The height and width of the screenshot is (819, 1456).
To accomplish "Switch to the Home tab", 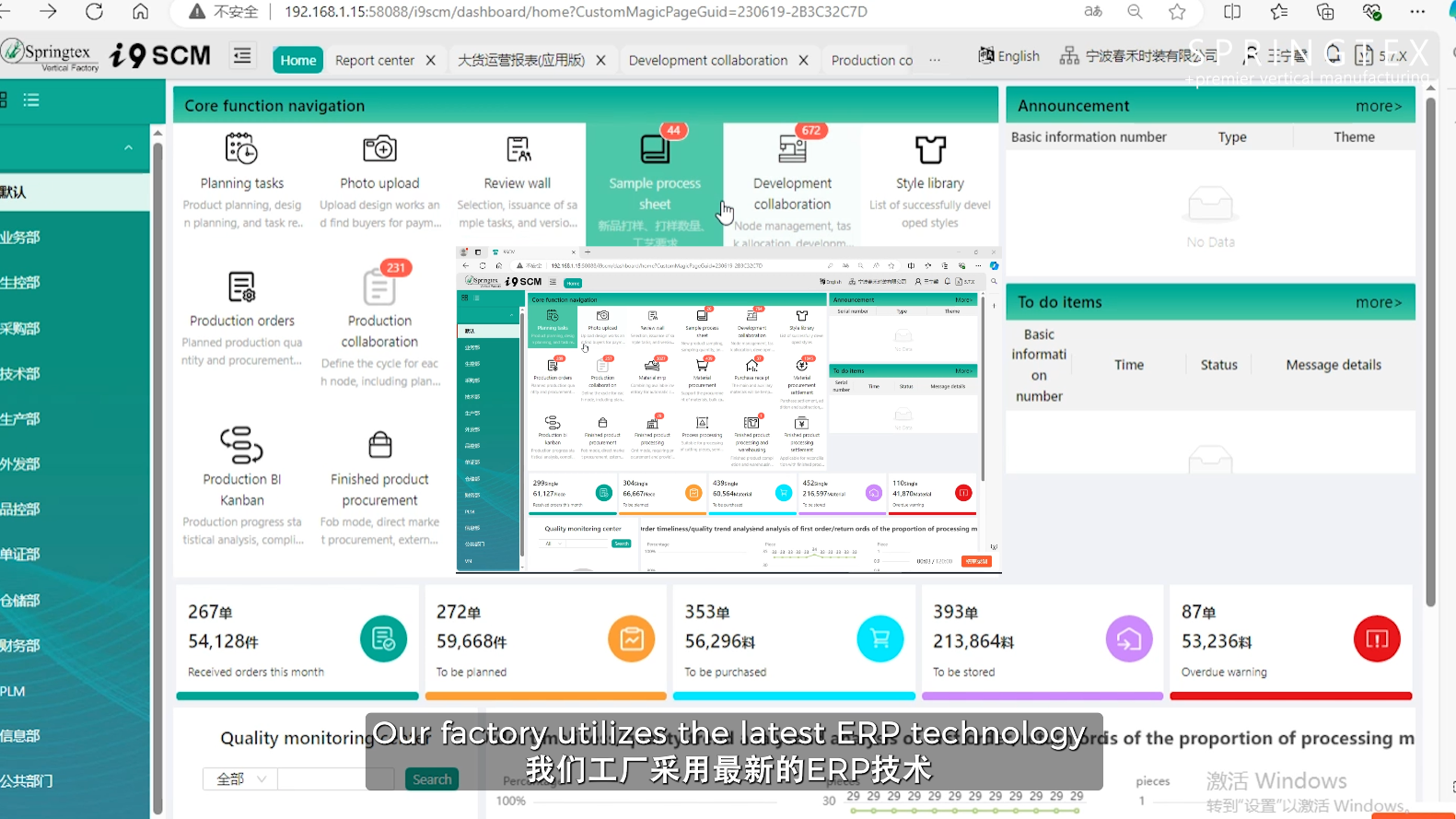I will (x=298, y=60).
